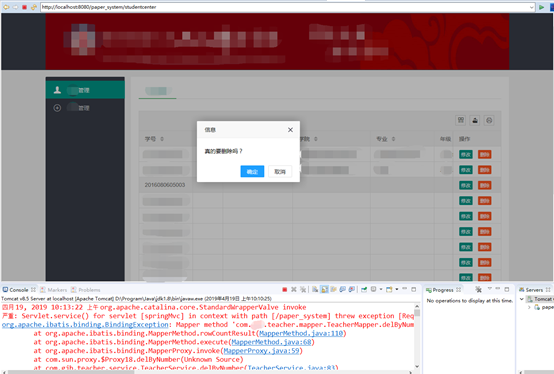Screen dimensions: 554x374
Task: Open Display Selected Console dropdown arrow
Action: pyautogui.click(x=381, y=289)
